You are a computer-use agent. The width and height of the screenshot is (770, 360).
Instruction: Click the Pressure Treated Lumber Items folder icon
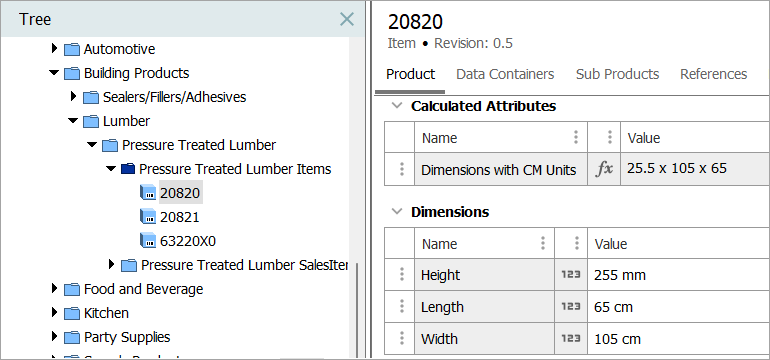click(127, 169)
